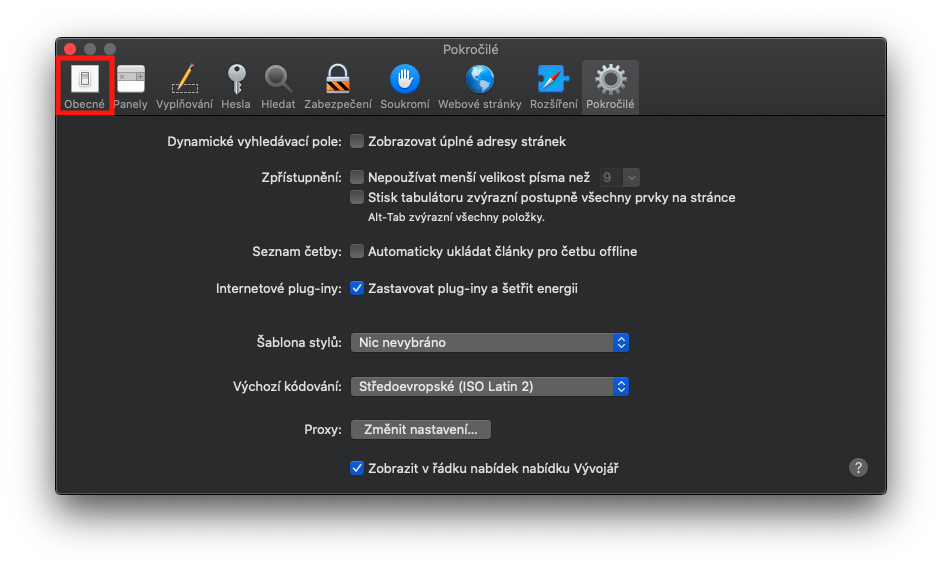Expand the Výchozí kódování dropdown
This screenshot has width=942, height=568.
pyautogui.click(x=489, y=386)
